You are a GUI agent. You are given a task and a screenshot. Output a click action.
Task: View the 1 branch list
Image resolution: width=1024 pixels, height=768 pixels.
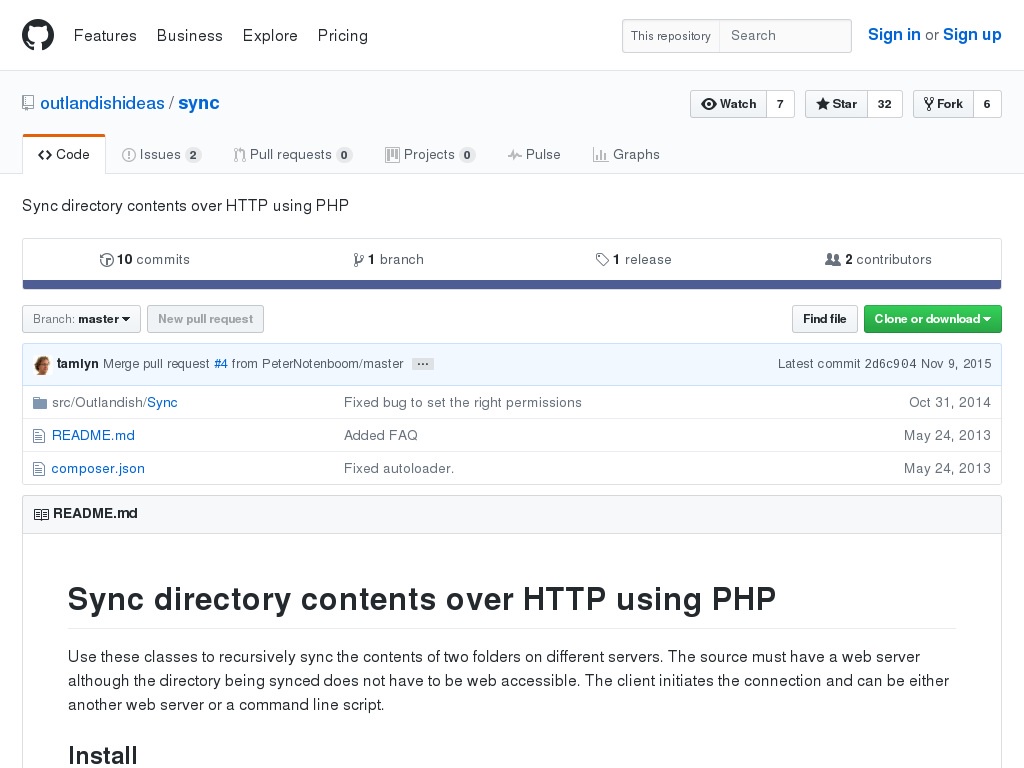coord(389,260)
